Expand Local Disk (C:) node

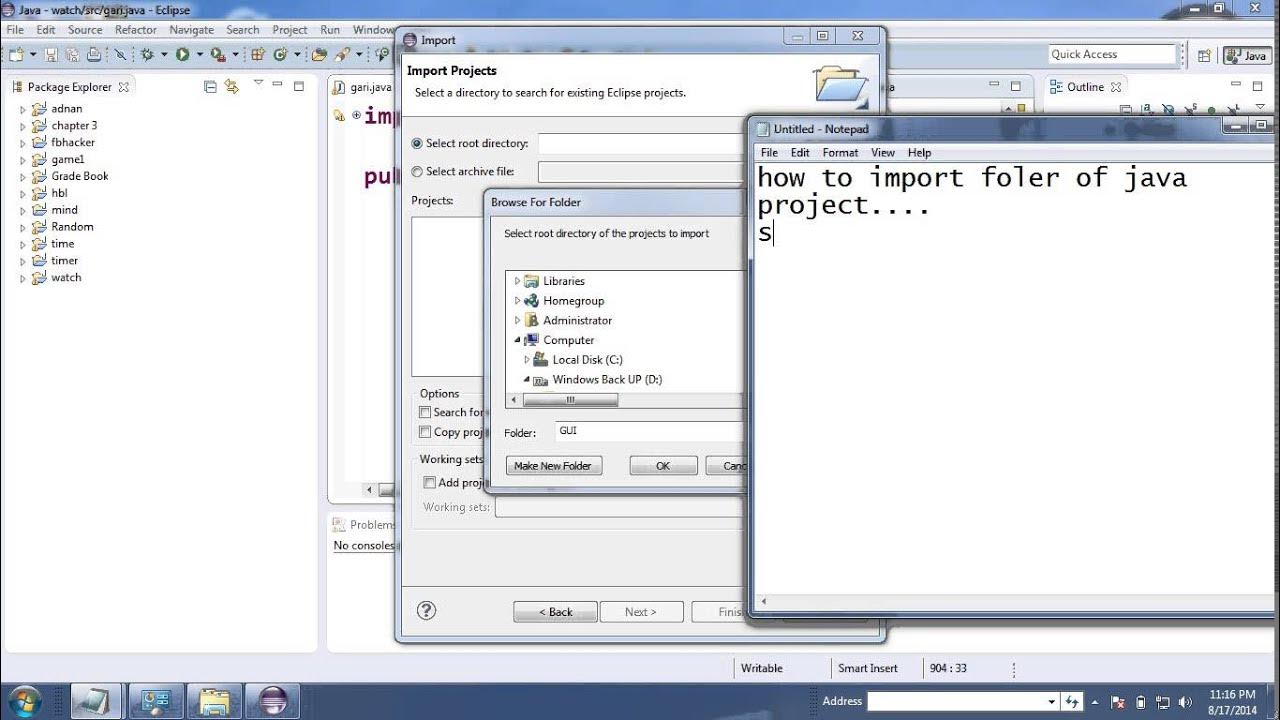527,360
